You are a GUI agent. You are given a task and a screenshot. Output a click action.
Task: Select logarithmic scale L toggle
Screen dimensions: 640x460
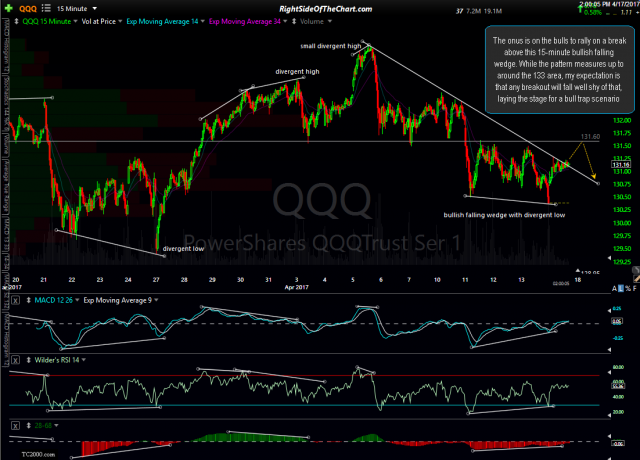[x=621, y=289]
